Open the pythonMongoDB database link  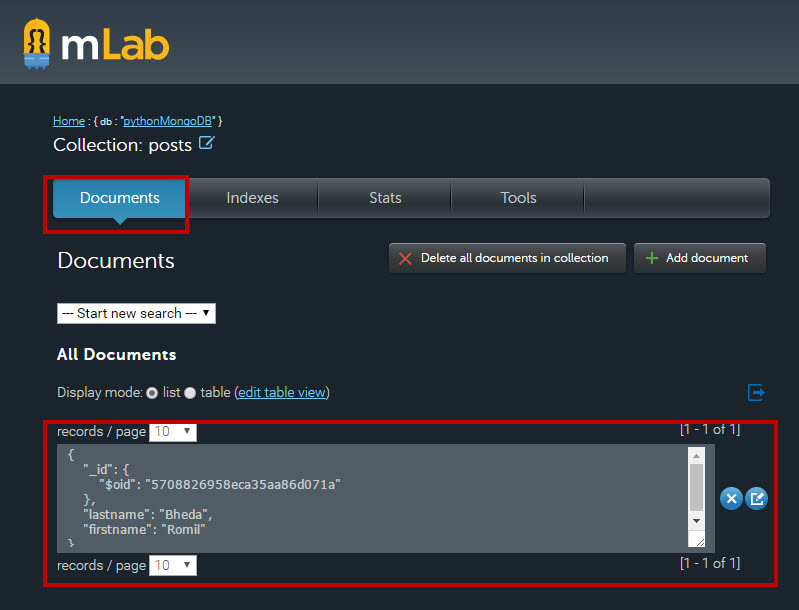(x=168, y=121)
